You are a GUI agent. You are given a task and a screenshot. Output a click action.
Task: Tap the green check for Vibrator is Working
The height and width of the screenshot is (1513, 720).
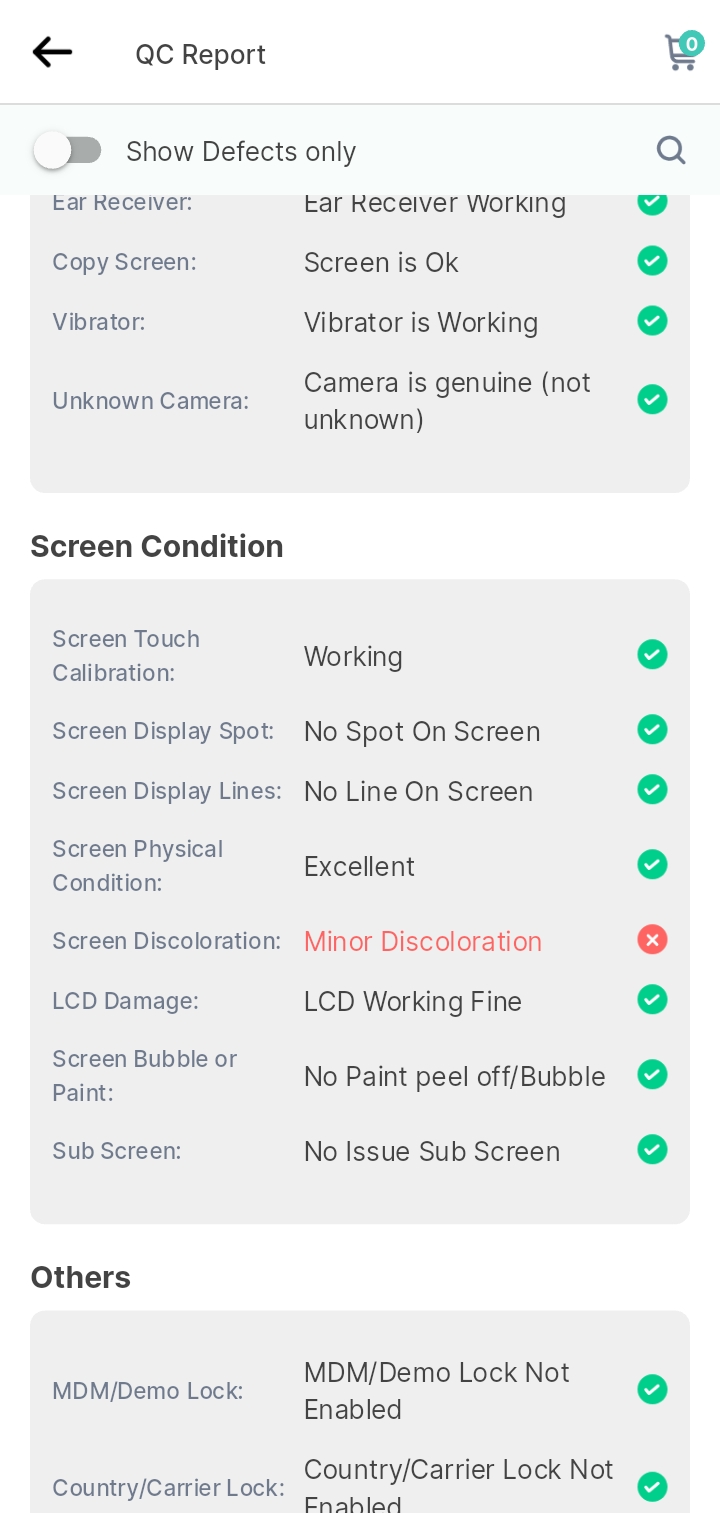tap(652, 321)
